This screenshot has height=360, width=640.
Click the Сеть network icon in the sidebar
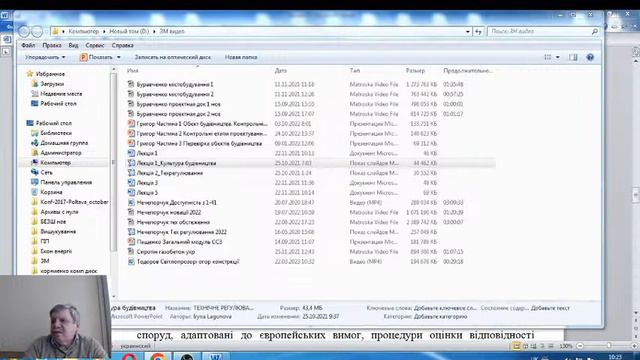point(35,172)
